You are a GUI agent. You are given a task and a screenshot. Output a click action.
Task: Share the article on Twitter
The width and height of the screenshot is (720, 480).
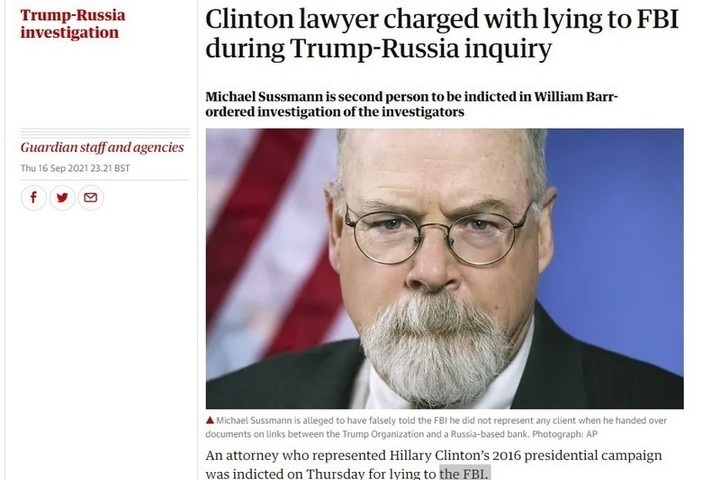[x=63, y=197]
